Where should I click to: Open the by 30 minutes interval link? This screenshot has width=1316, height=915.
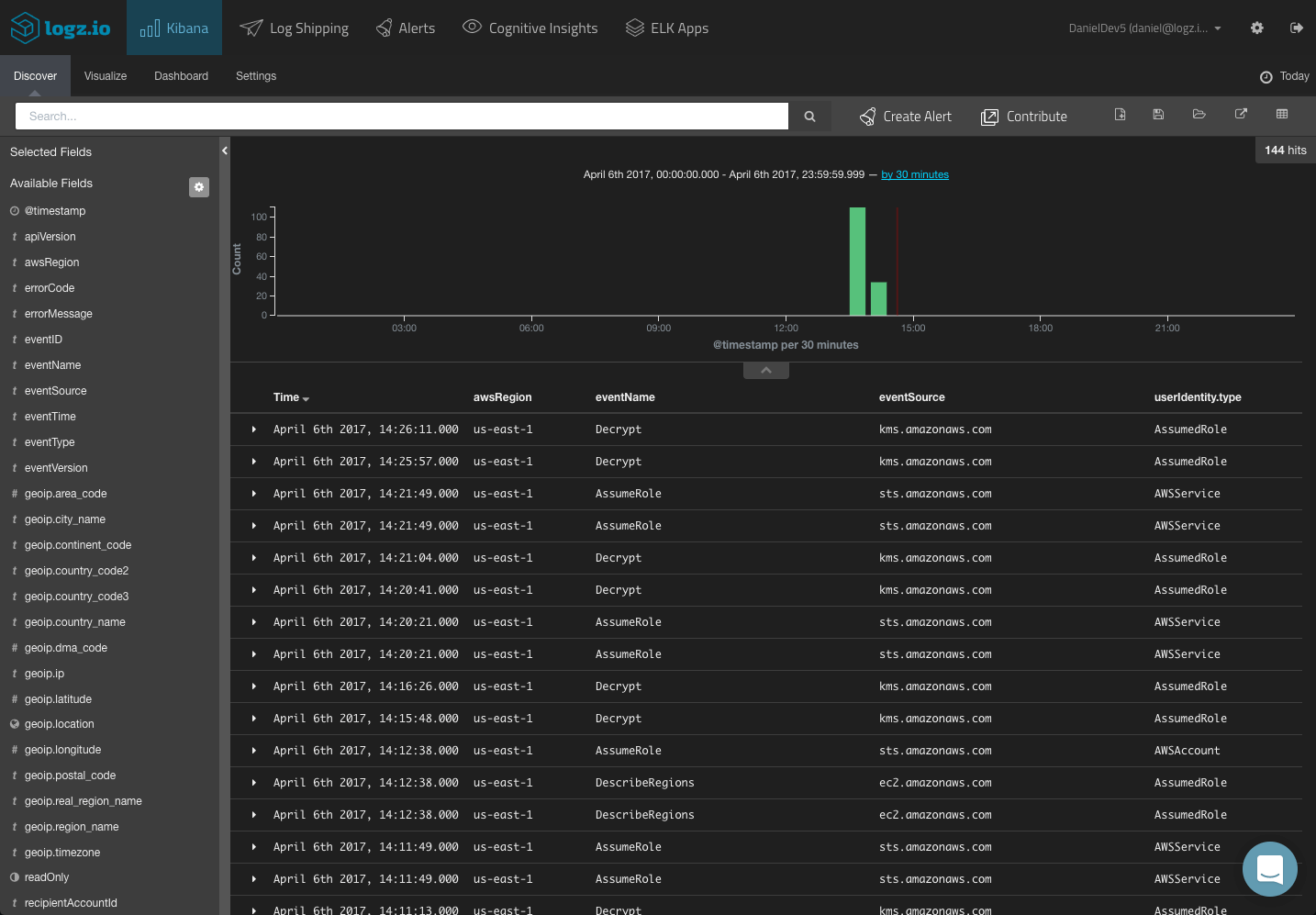pos(914,174)
